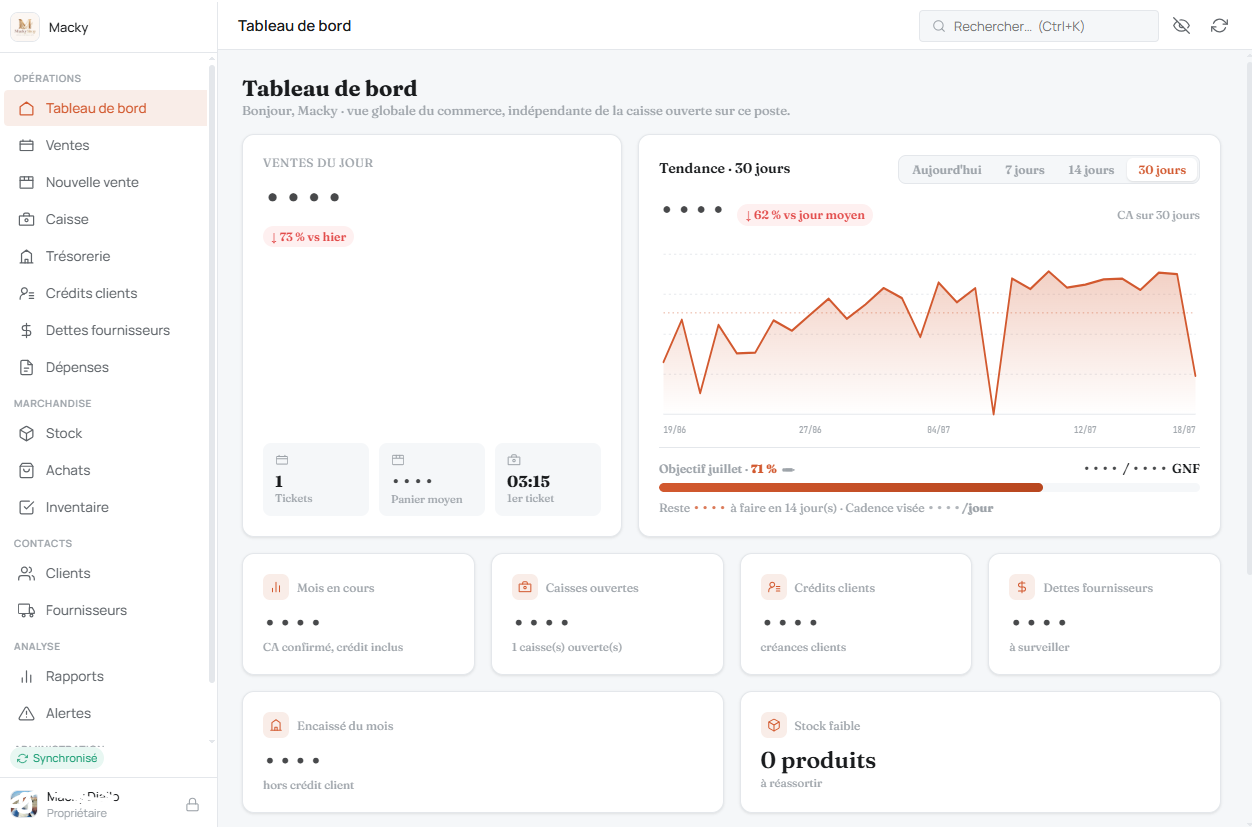Click the Dépenses document icon
Image resolution: width=1252 pixels, height=827 pixels.
pos(27,367)
